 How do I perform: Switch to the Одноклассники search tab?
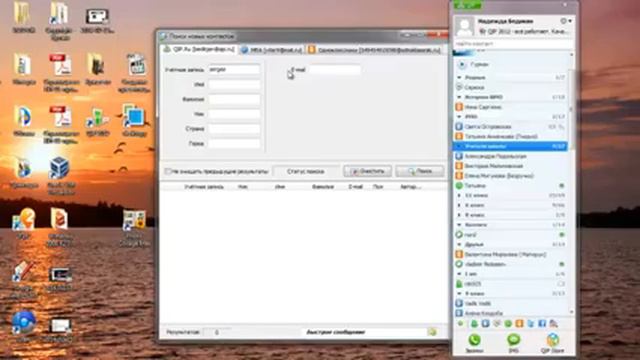(374, 50)
